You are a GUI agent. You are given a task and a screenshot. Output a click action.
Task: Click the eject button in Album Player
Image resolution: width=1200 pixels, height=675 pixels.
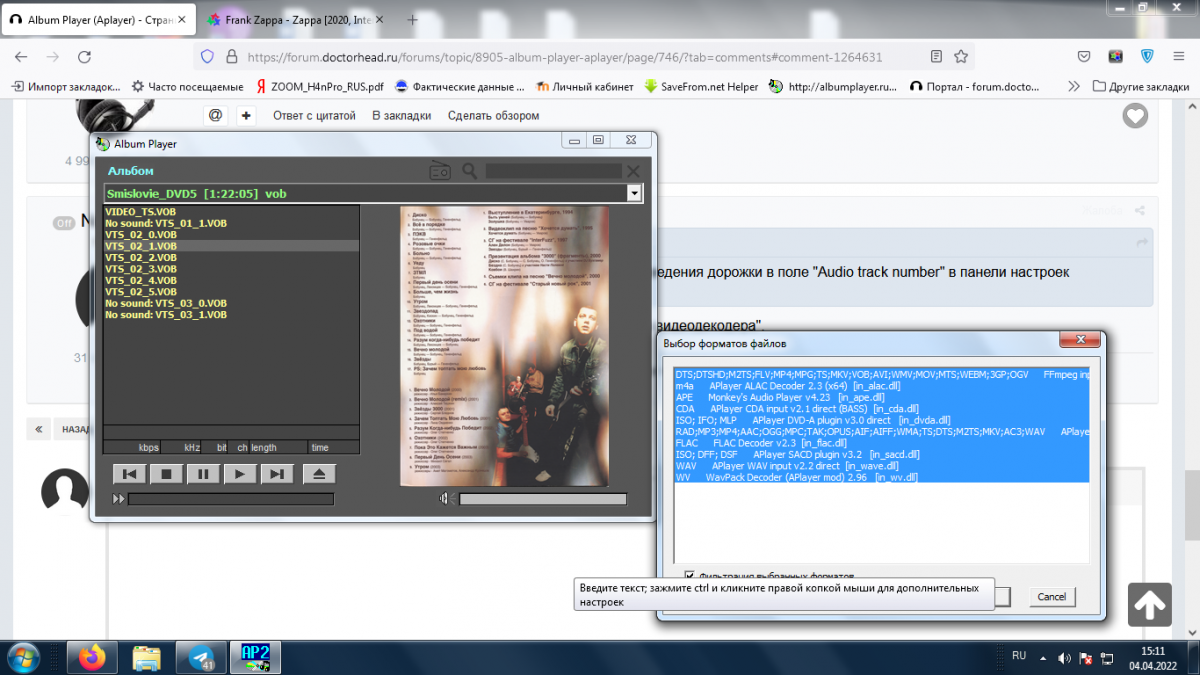point(319,474)
